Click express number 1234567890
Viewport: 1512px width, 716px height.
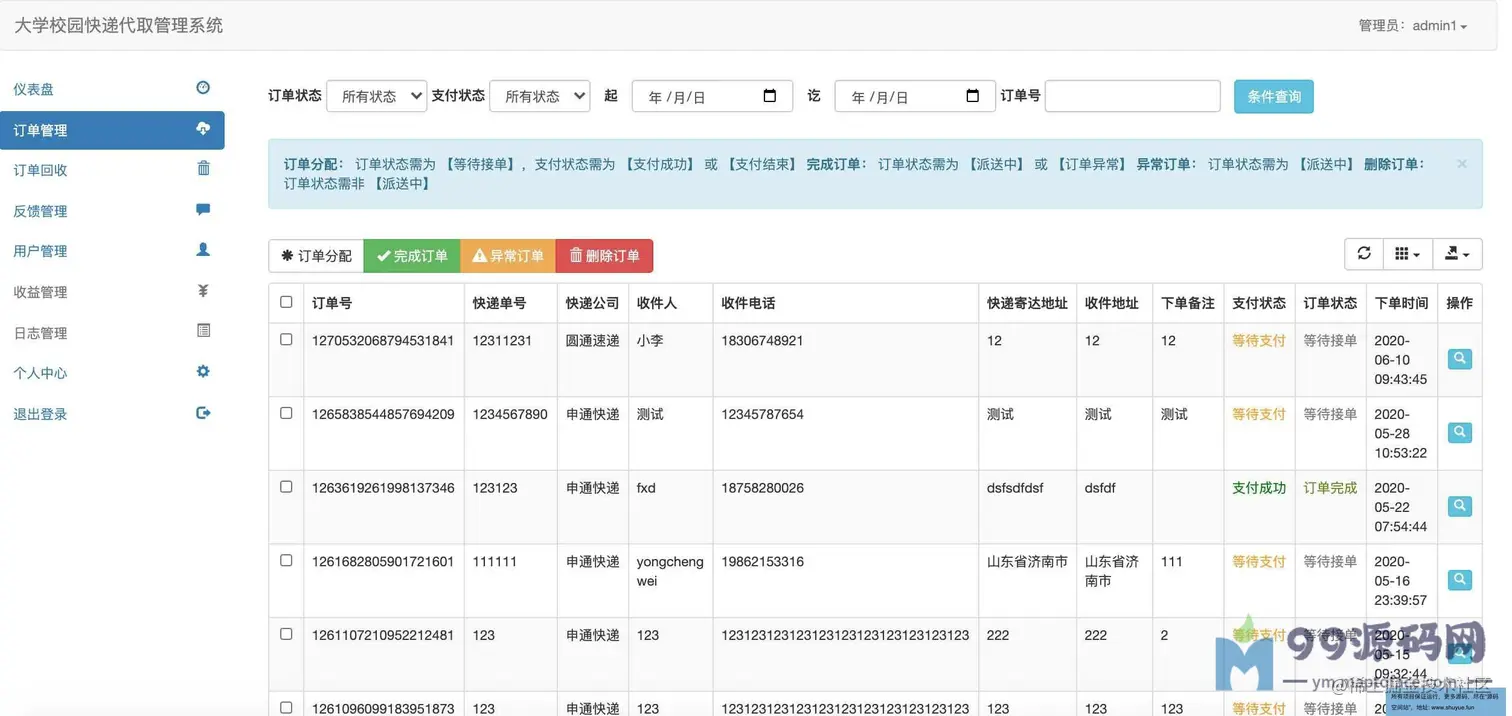510,414
